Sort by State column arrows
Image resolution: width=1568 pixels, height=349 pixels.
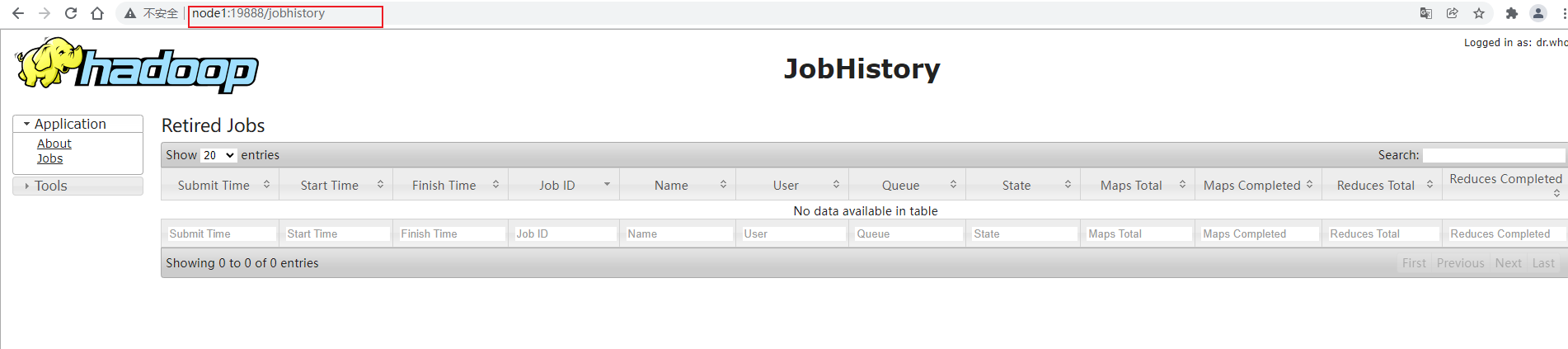[x=1068, y=185]
